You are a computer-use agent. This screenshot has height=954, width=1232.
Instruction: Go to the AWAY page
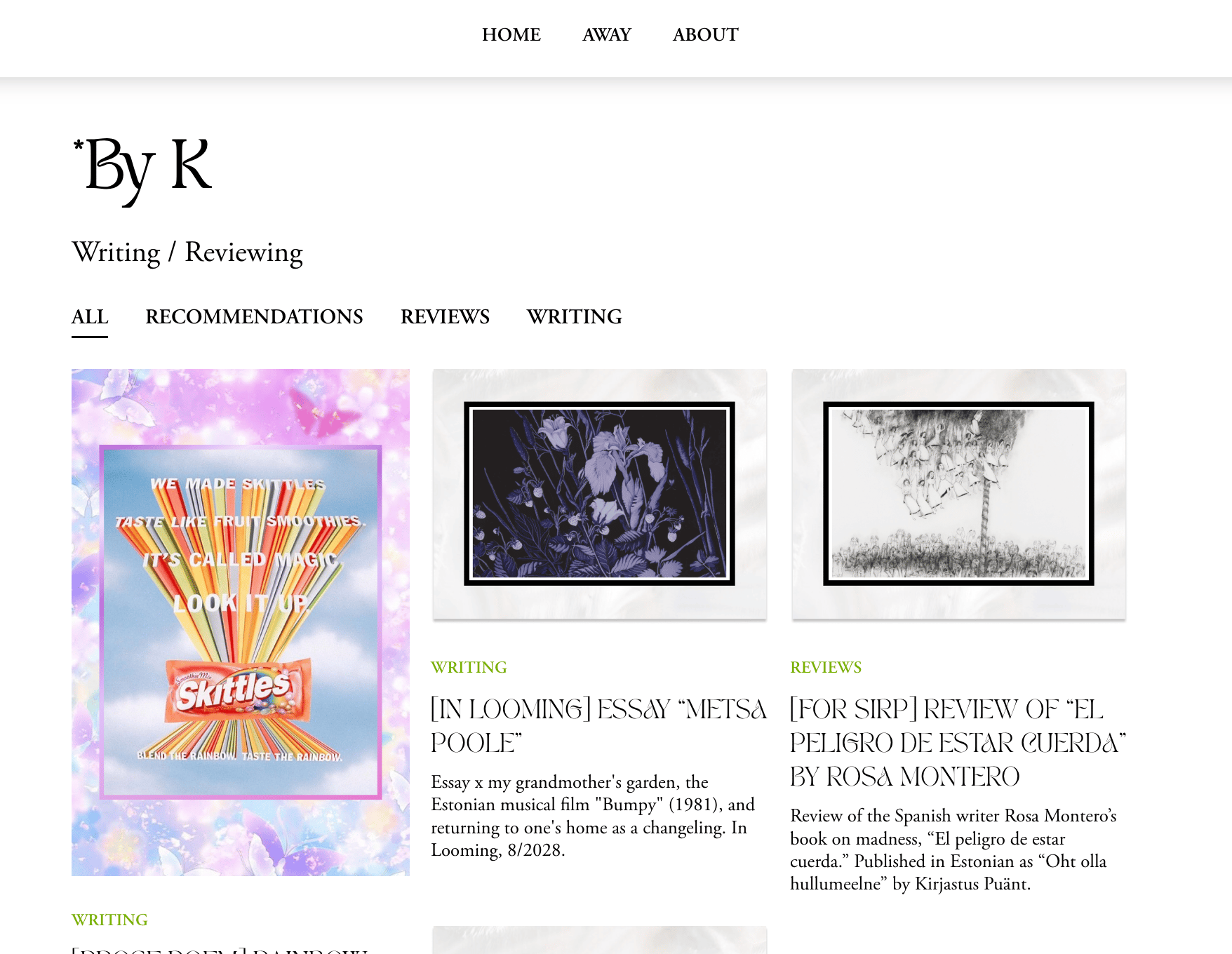[x=606, y=34]
